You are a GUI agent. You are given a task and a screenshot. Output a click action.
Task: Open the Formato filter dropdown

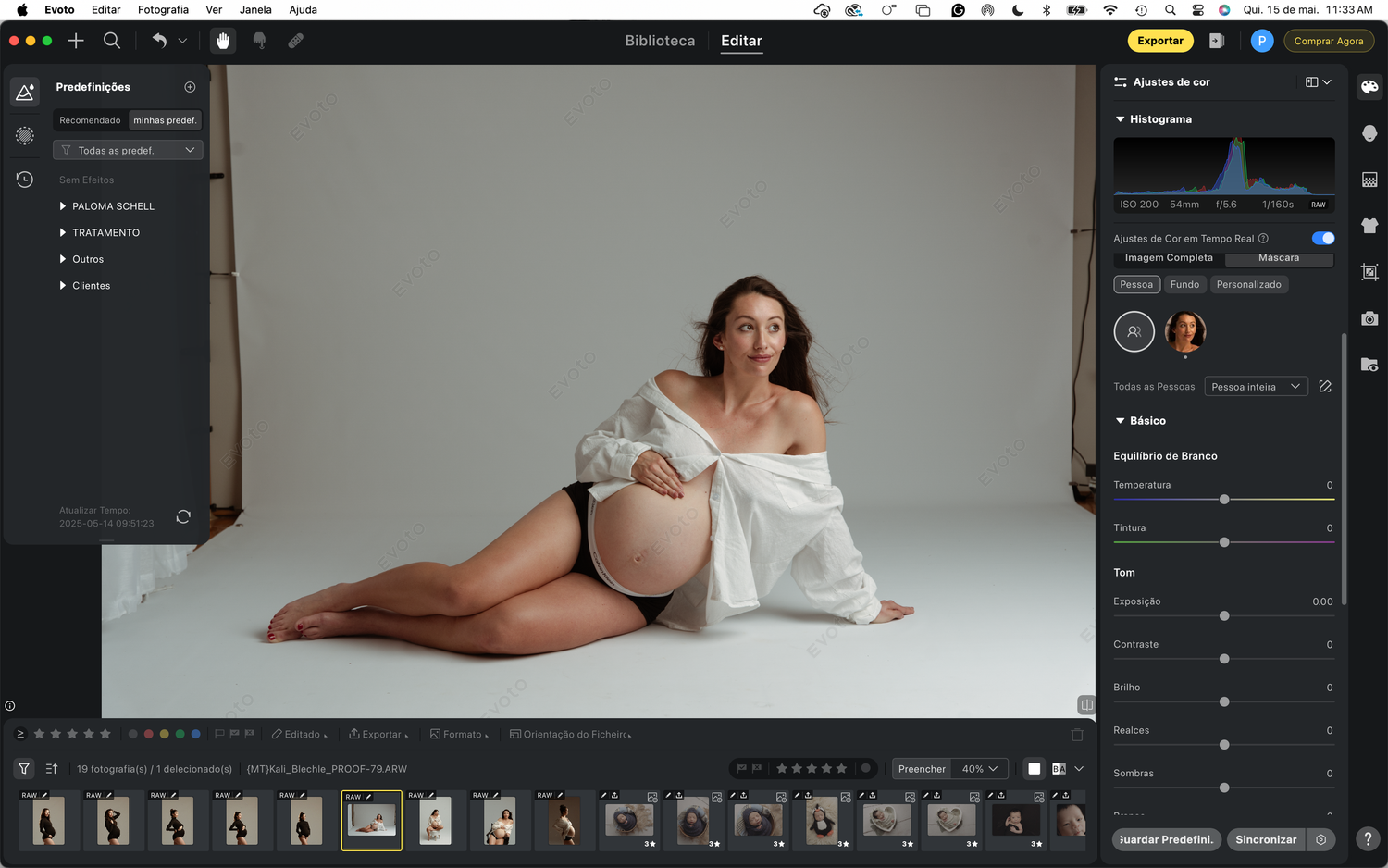[x=460, y=734]
